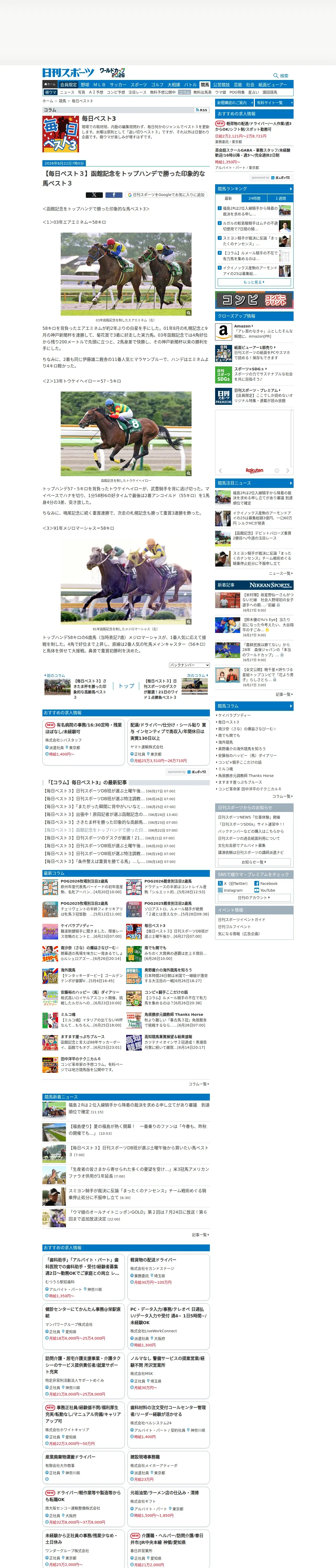Go to the 前のコラム link
Screen dimensions: 336x1568
pyautogui.click(x=55, y=675)
